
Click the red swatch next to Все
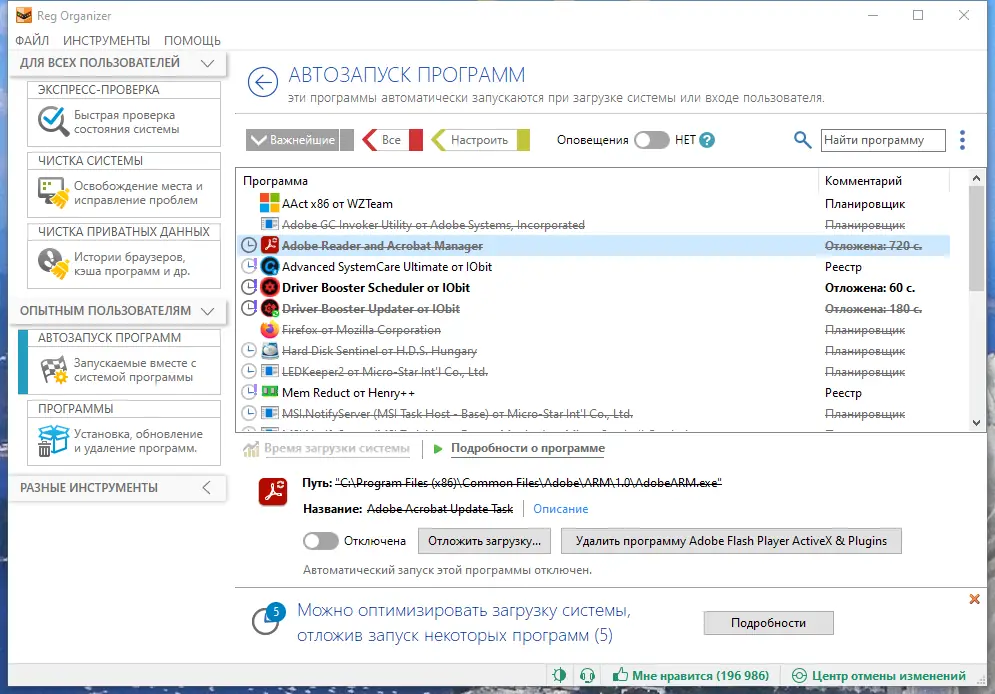[416, 140]
